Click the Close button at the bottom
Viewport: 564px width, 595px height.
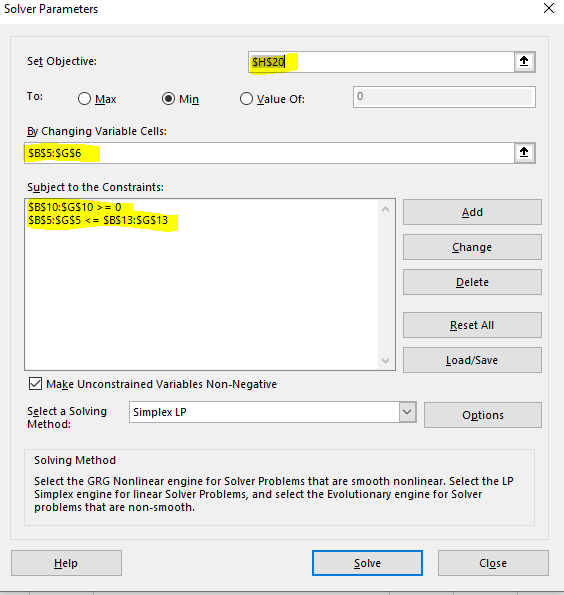pyautogui.click(x=493, y=563)
